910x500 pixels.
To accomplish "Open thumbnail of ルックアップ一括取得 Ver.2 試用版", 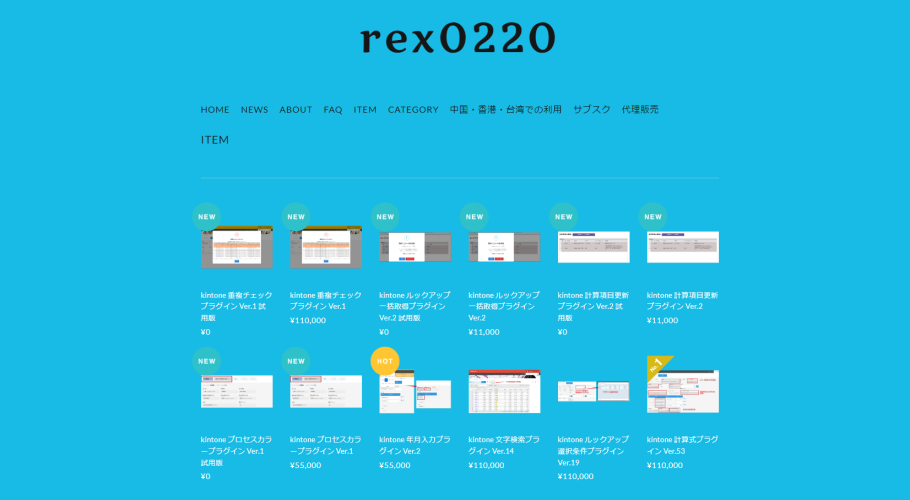I will point(415,247).
